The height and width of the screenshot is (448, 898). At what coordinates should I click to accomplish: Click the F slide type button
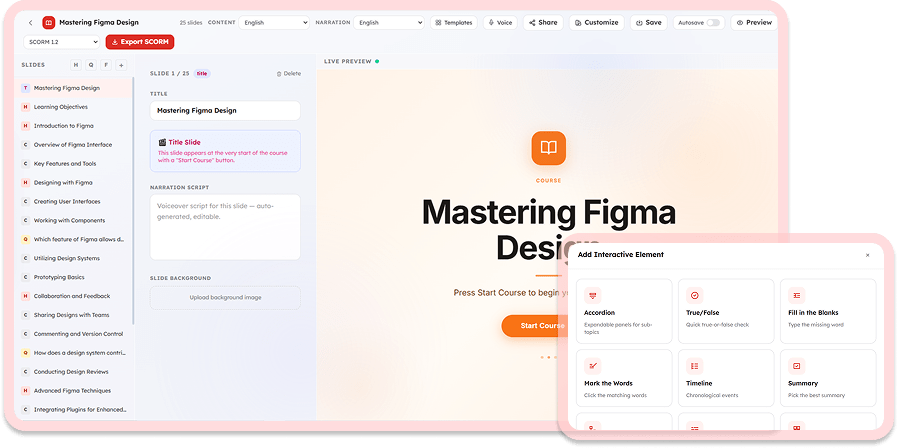click(x=105, y=65)
